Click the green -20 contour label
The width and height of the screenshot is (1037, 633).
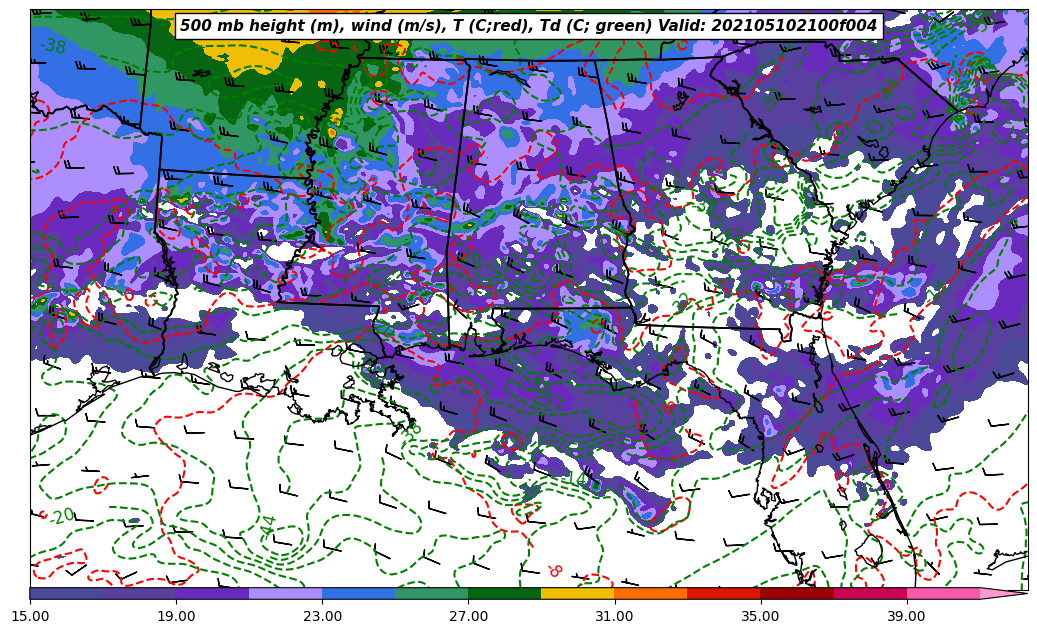(x=61, y=516)
